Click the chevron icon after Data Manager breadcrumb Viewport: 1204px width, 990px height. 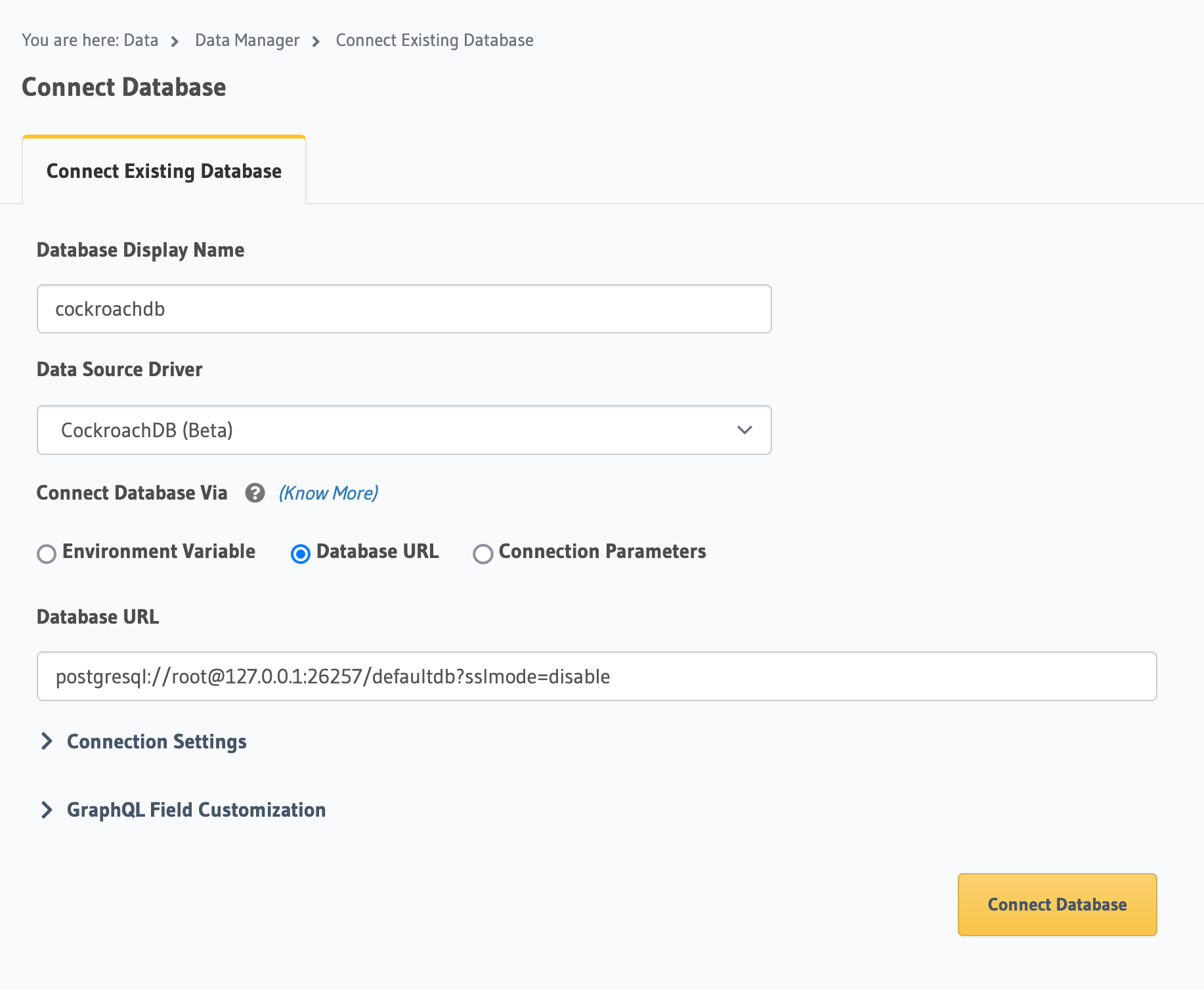(x=316, y=42)
